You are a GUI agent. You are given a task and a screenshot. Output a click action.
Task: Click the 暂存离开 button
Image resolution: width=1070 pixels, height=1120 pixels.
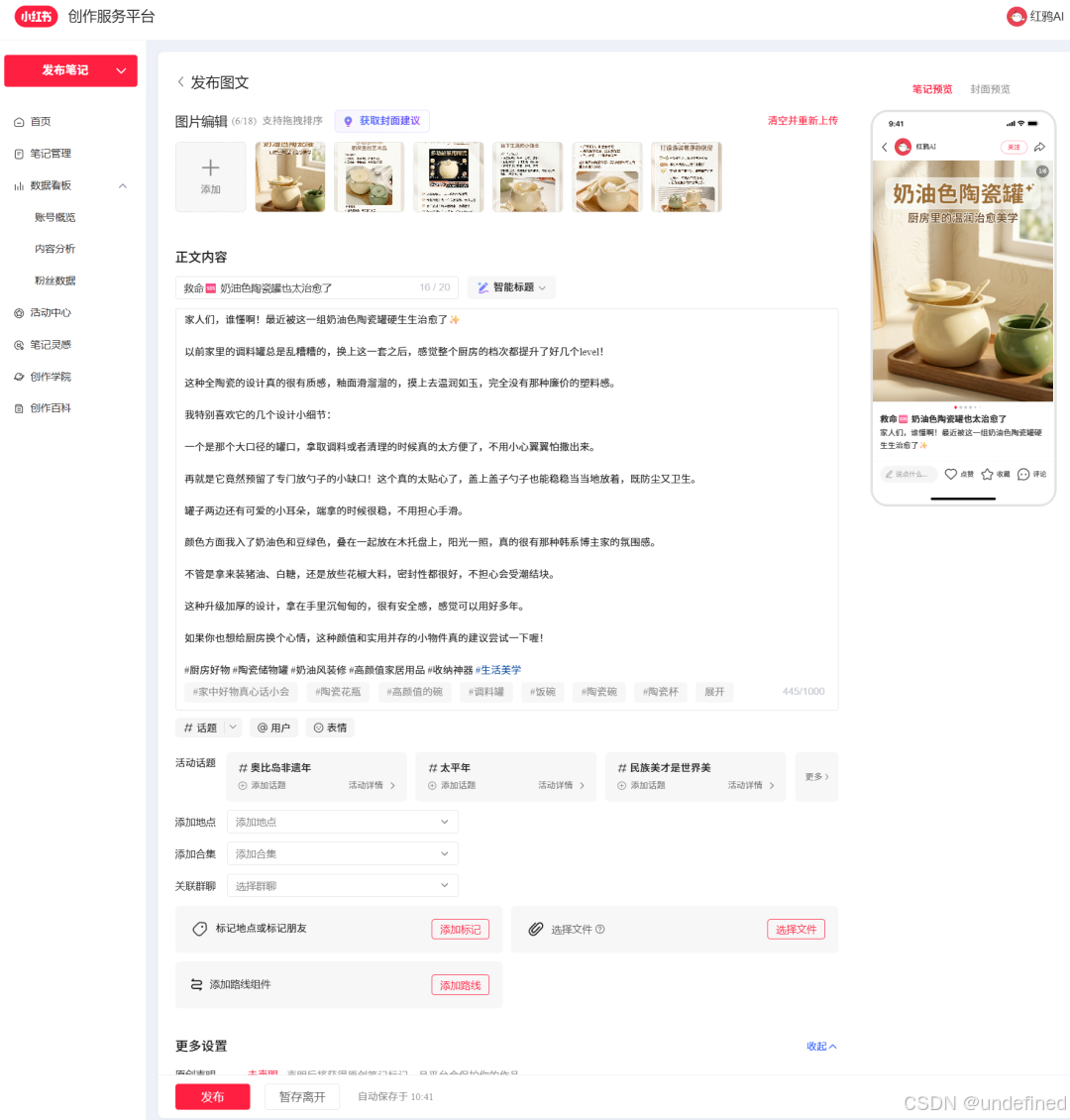click(x=302, y=1096)
